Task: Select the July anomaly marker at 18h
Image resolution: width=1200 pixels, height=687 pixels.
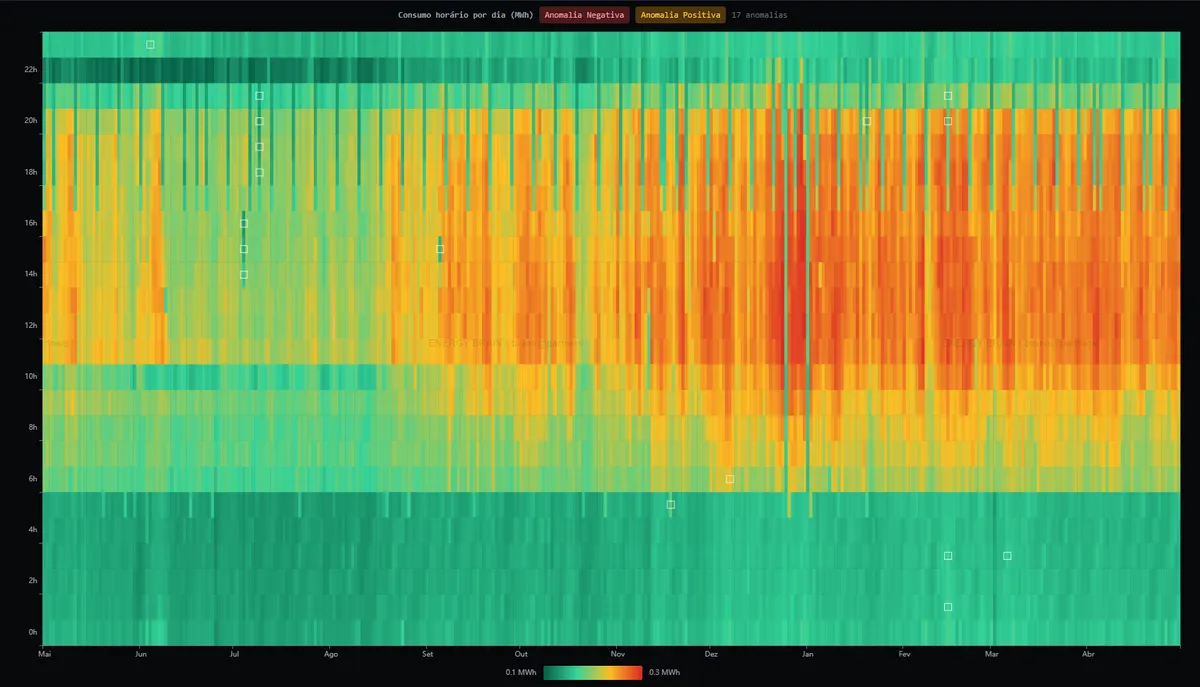Action: [x=259, y=172]
